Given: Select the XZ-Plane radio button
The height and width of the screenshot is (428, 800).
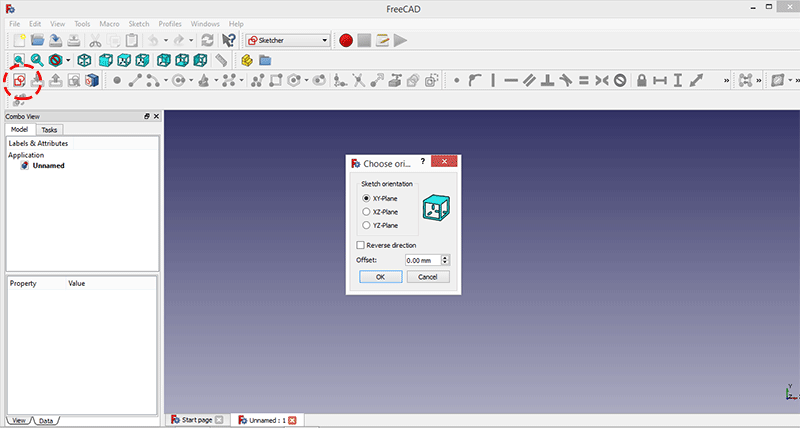Looking at the screenshot, I should pos(366,212).
